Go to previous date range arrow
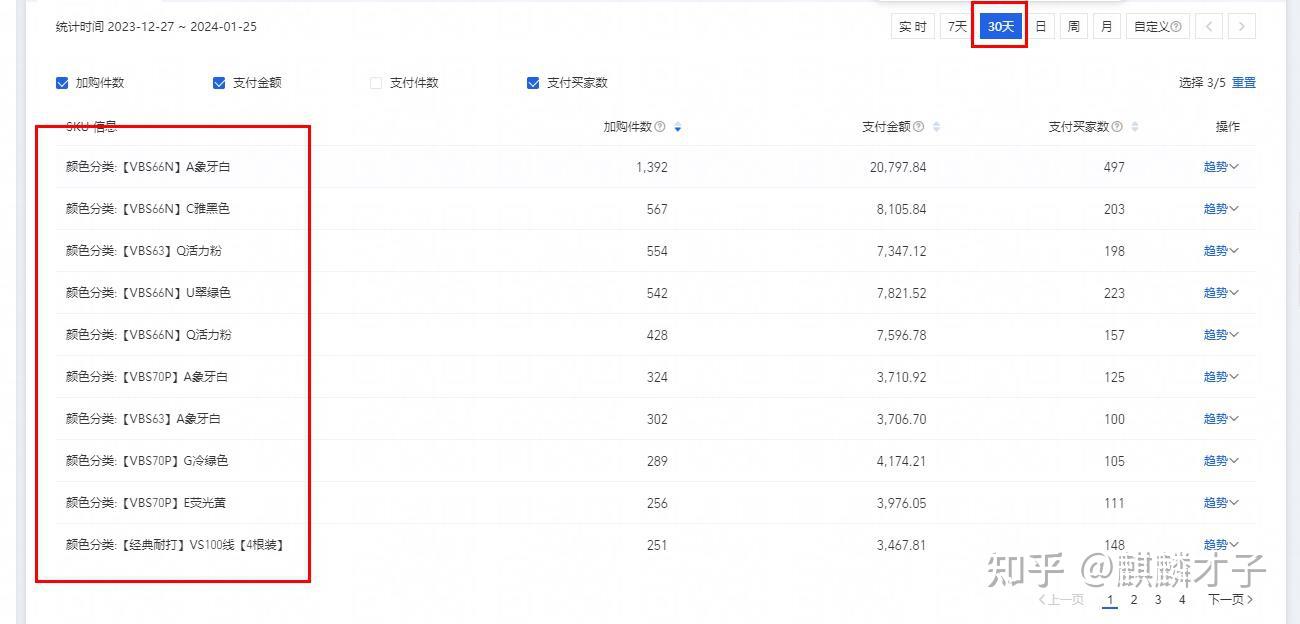 (1209, 27)
